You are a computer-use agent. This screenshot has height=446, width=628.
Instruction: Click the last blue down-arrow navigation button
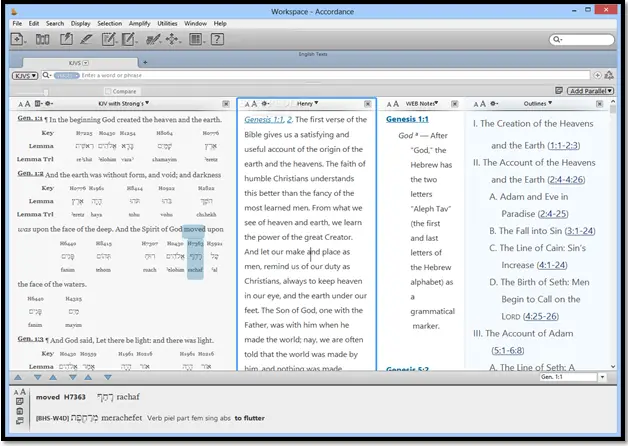pos(108,377)
